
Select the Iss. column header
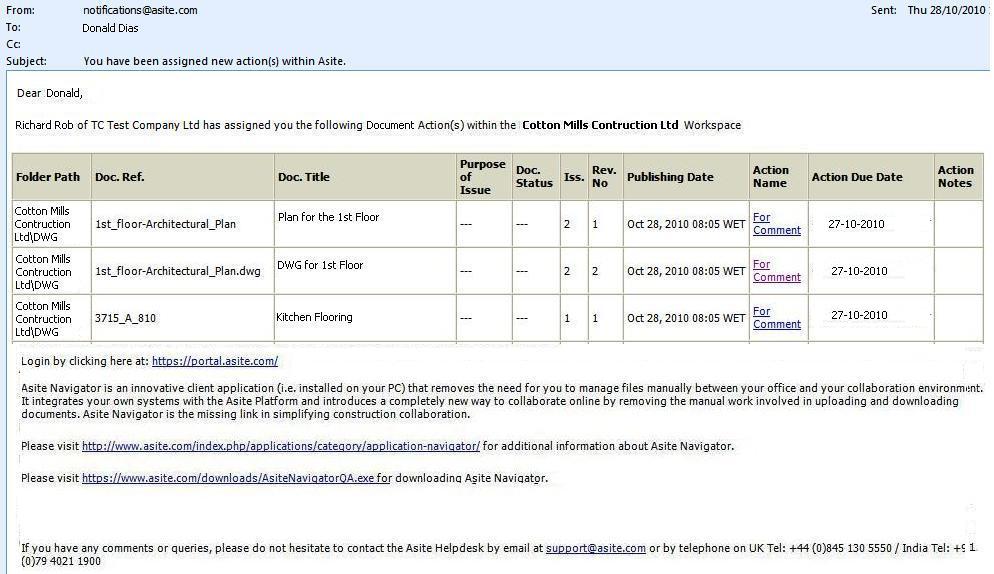[574, 177]
